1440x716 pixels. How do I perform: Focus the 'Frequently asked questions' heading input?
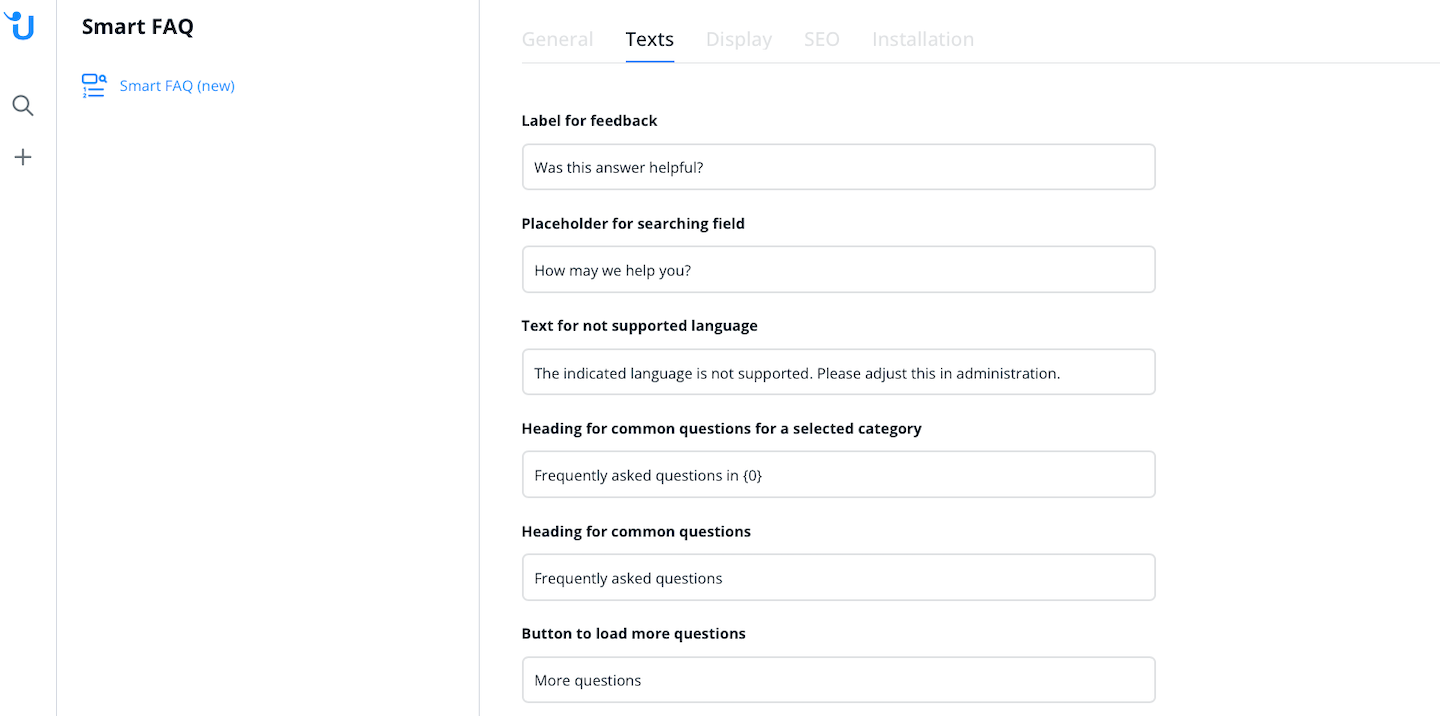click(838, 578)
